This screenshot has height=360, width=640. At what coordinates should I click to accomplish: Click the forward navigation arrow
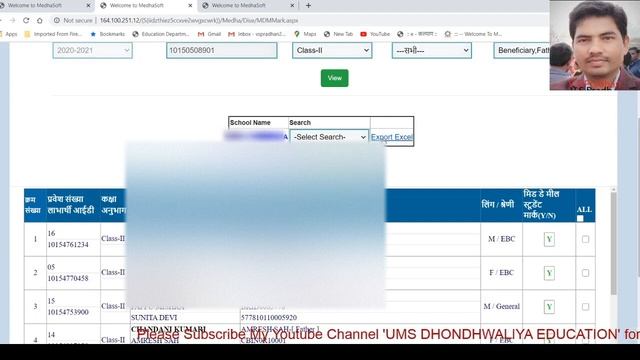click(x=12, y=20)
